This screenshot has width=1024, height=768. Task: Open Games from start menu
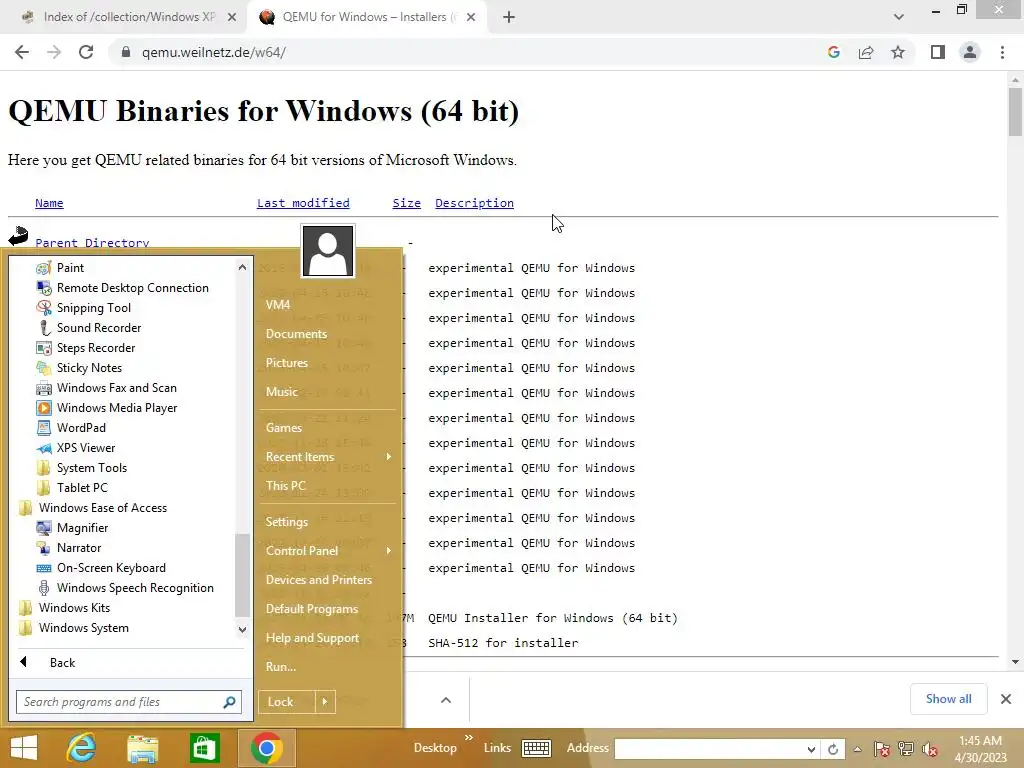283,428
